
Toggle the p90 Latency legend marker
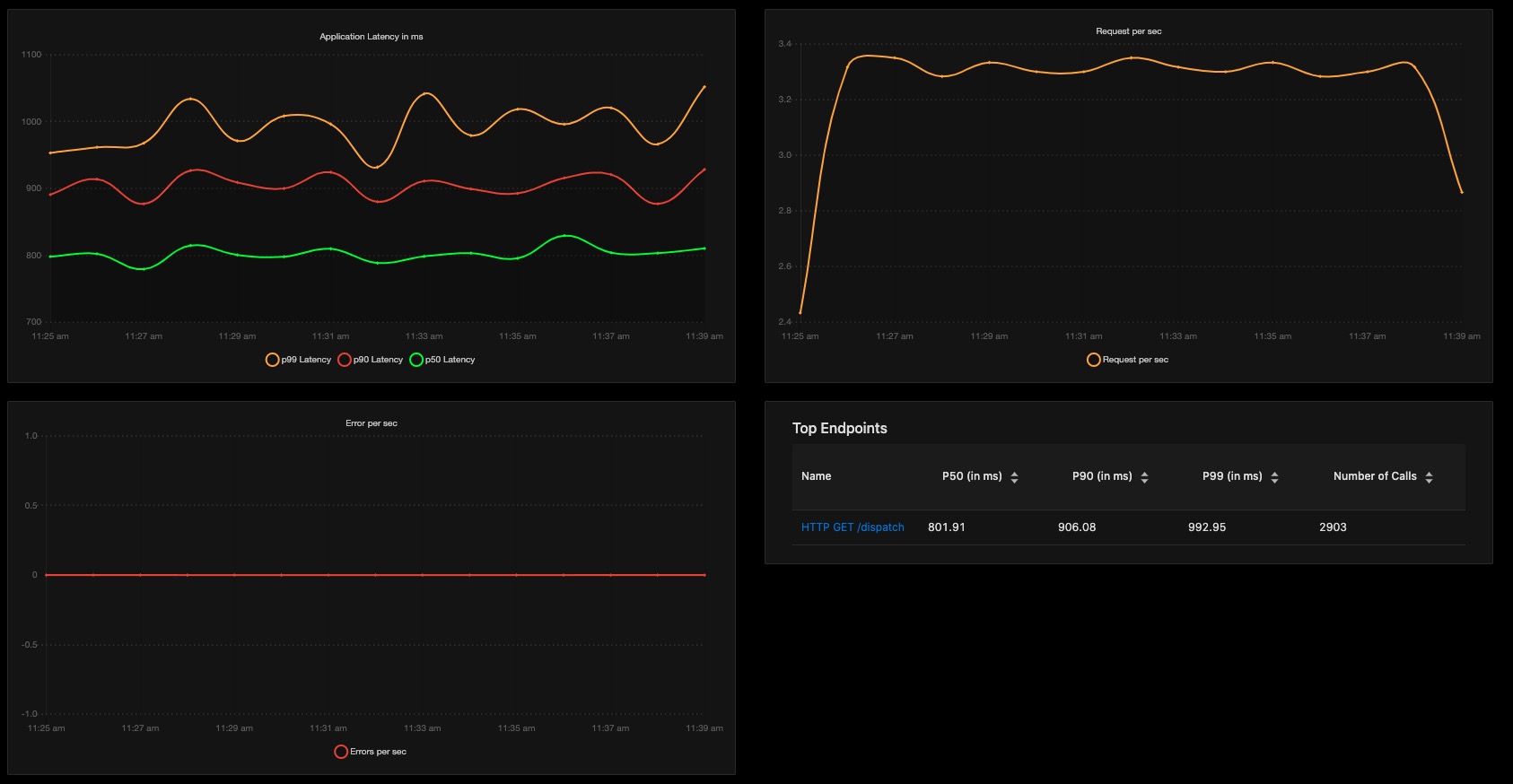[344, 360]
